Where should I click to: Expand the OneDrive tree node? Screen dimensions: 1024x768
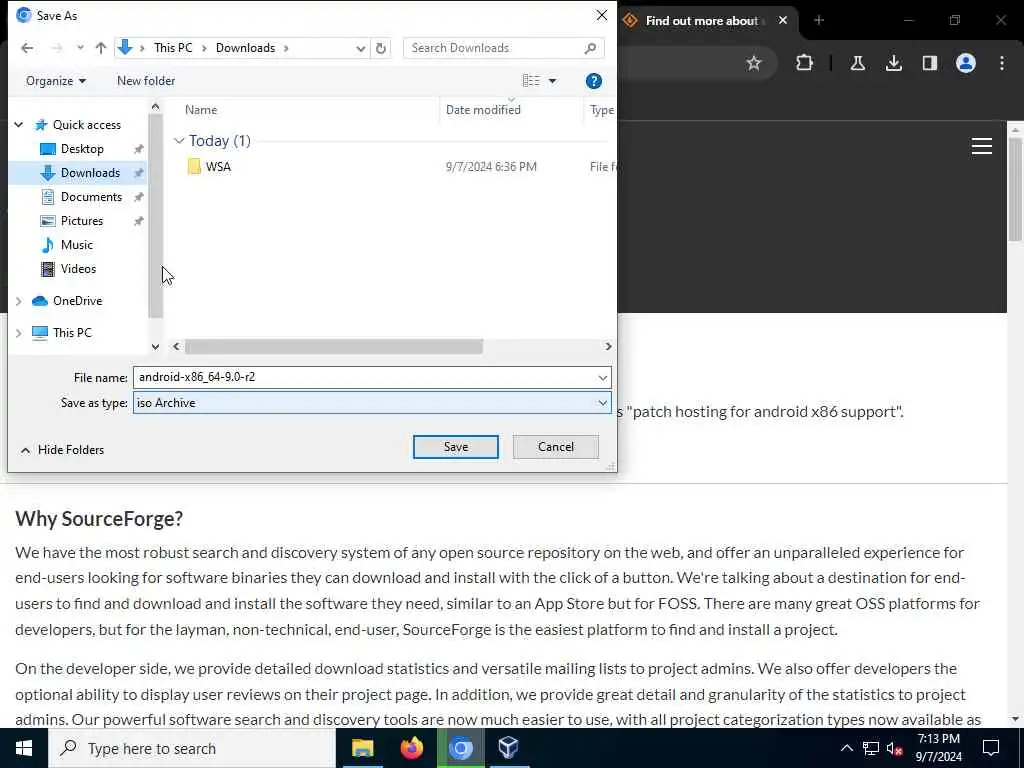coord(19,301)
